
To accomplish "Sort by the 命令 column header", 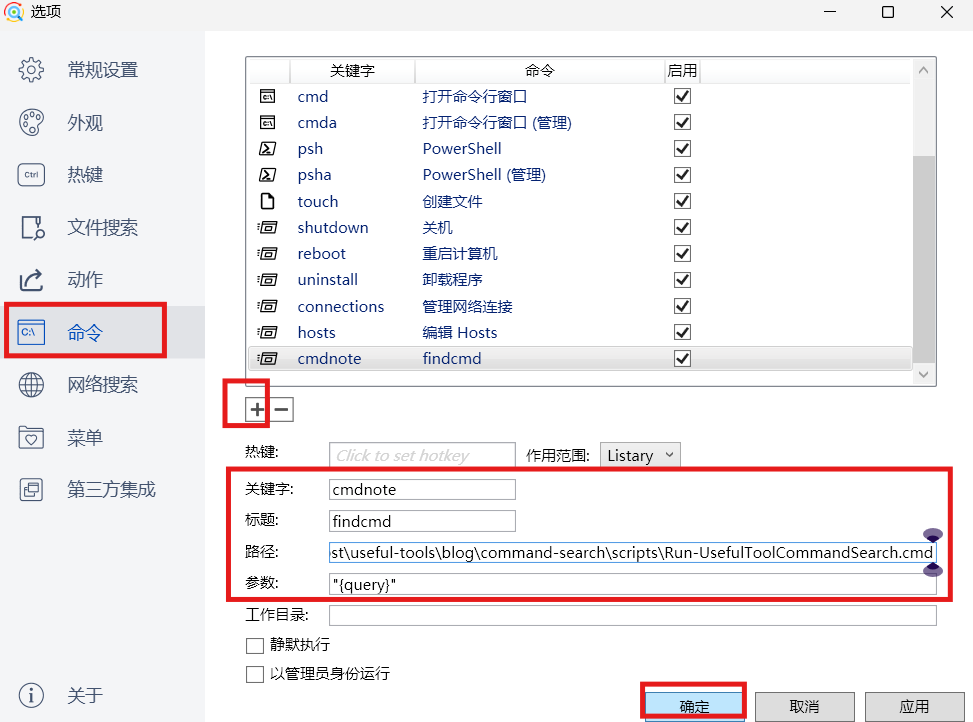I will [540, 71].
